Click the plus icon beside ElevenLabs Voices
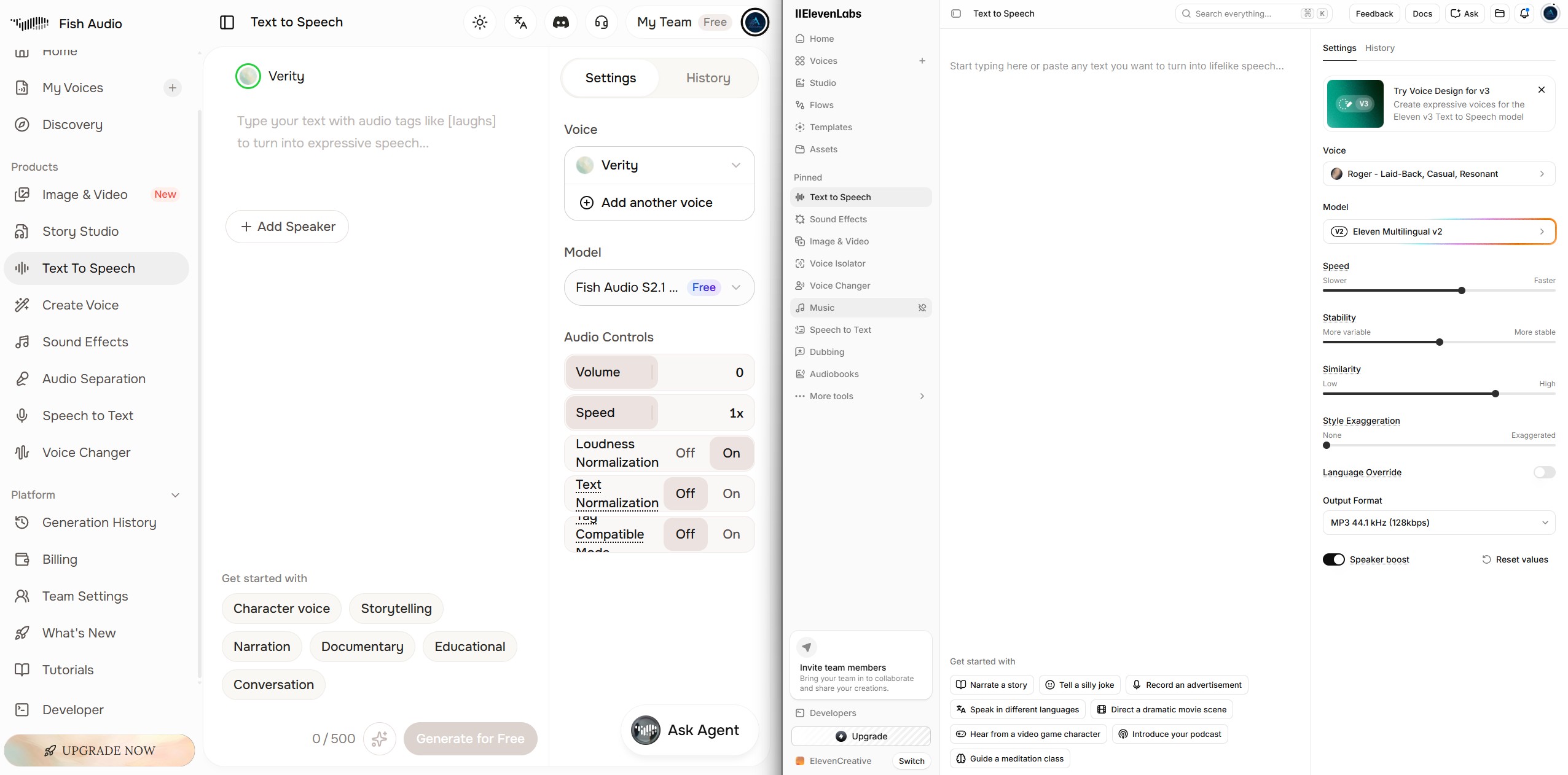 pos(922,61)
